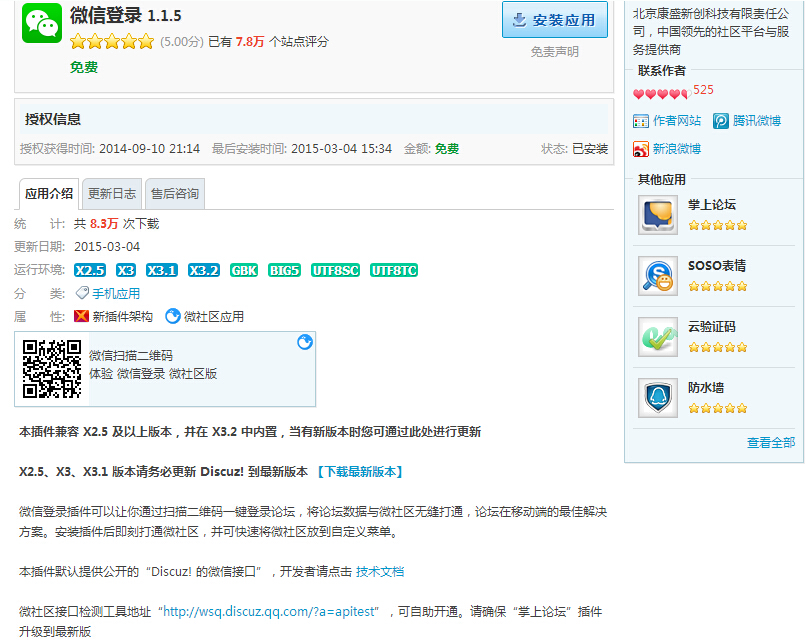Click the SOSO表情 app icon
Screen dimensions: 806x644
657,276
